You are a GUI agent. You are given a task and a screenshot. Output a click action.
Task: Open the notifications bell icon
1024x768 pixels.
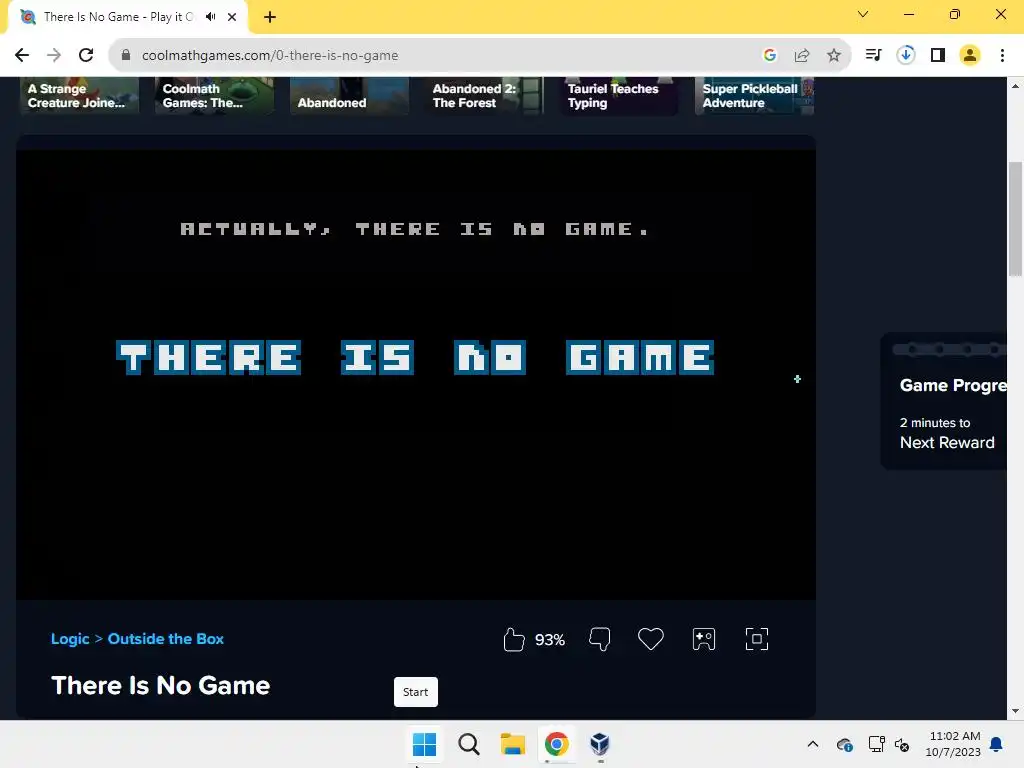tap(997, 744)
